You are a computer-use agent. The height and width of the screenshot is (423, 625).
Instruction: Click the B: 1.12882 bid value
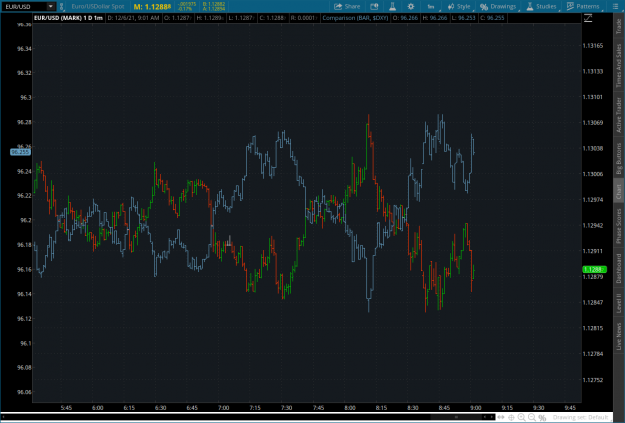coord(214,4)
